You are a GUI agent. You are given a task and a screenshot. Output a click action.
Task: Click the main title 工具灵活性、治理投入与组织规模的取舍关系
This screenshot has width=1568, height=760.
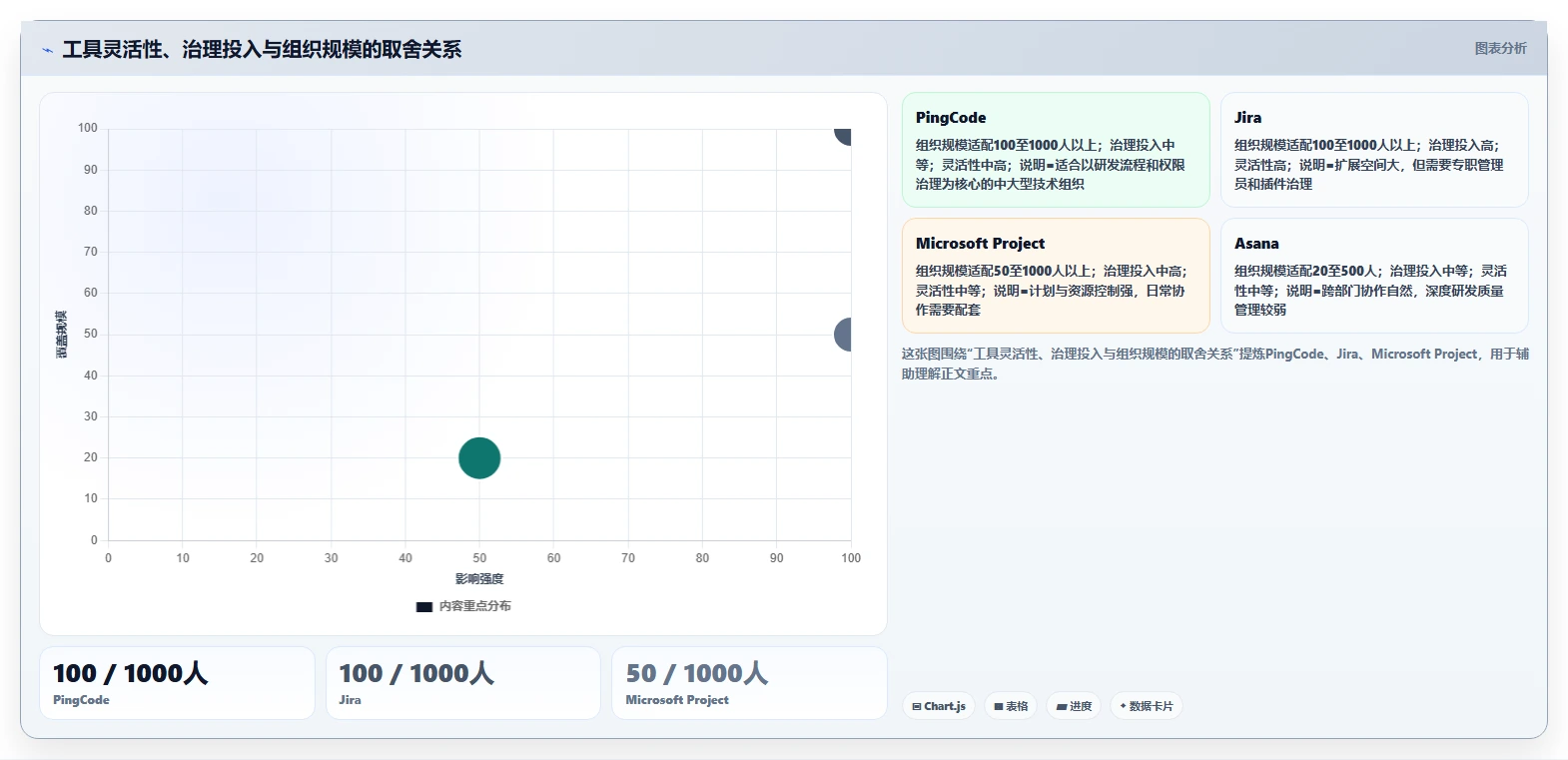pos(262,49)
